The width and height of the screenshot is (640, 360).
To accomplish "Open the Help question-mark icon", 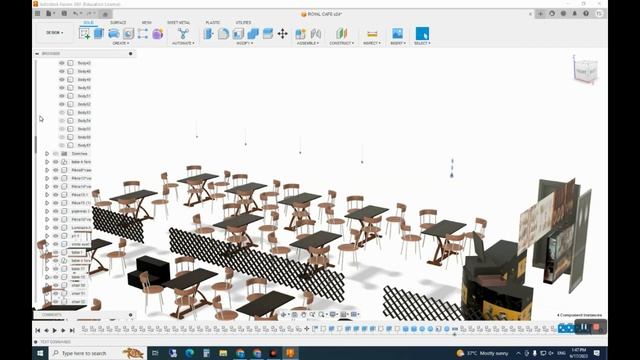I will click(x=586, y=13).
